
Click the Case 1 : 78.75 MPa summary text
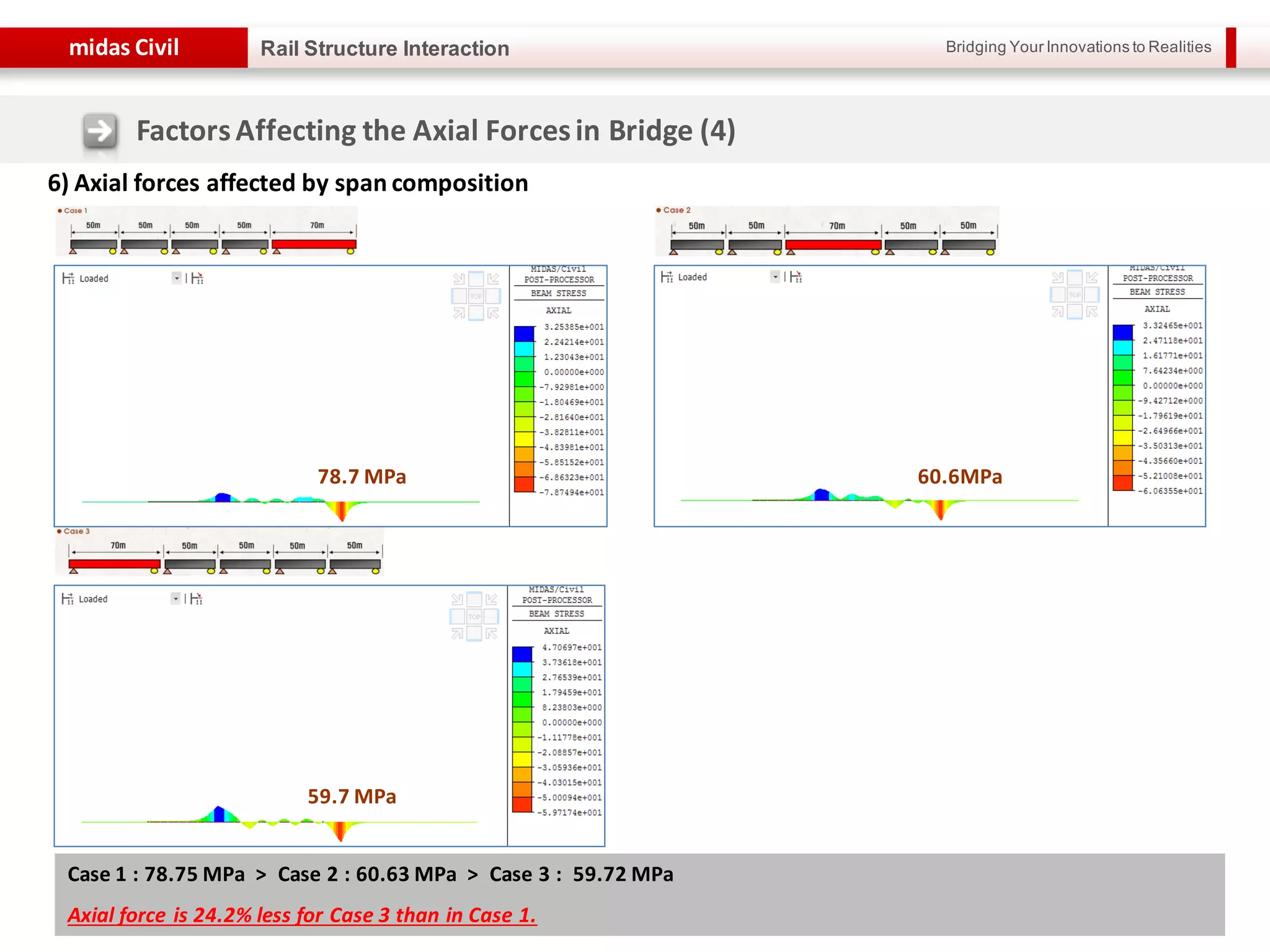click(x=156, y=874)
